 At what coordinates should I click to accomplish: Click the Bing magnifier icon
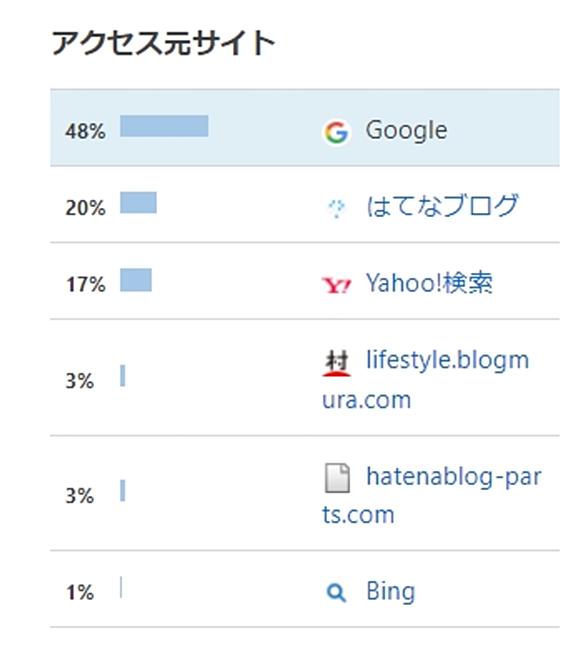click(x=336, y=593)
